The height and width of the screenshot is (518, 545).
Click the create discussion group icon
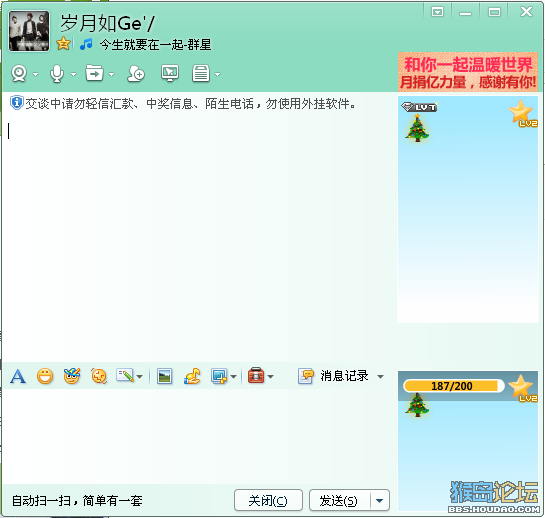tap(136, 74)
